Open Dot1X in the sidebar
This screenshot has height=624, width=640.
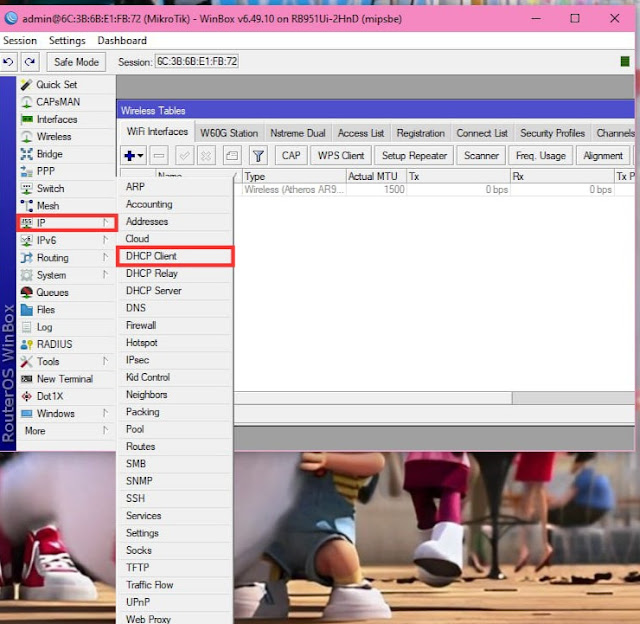pos(66,396)
